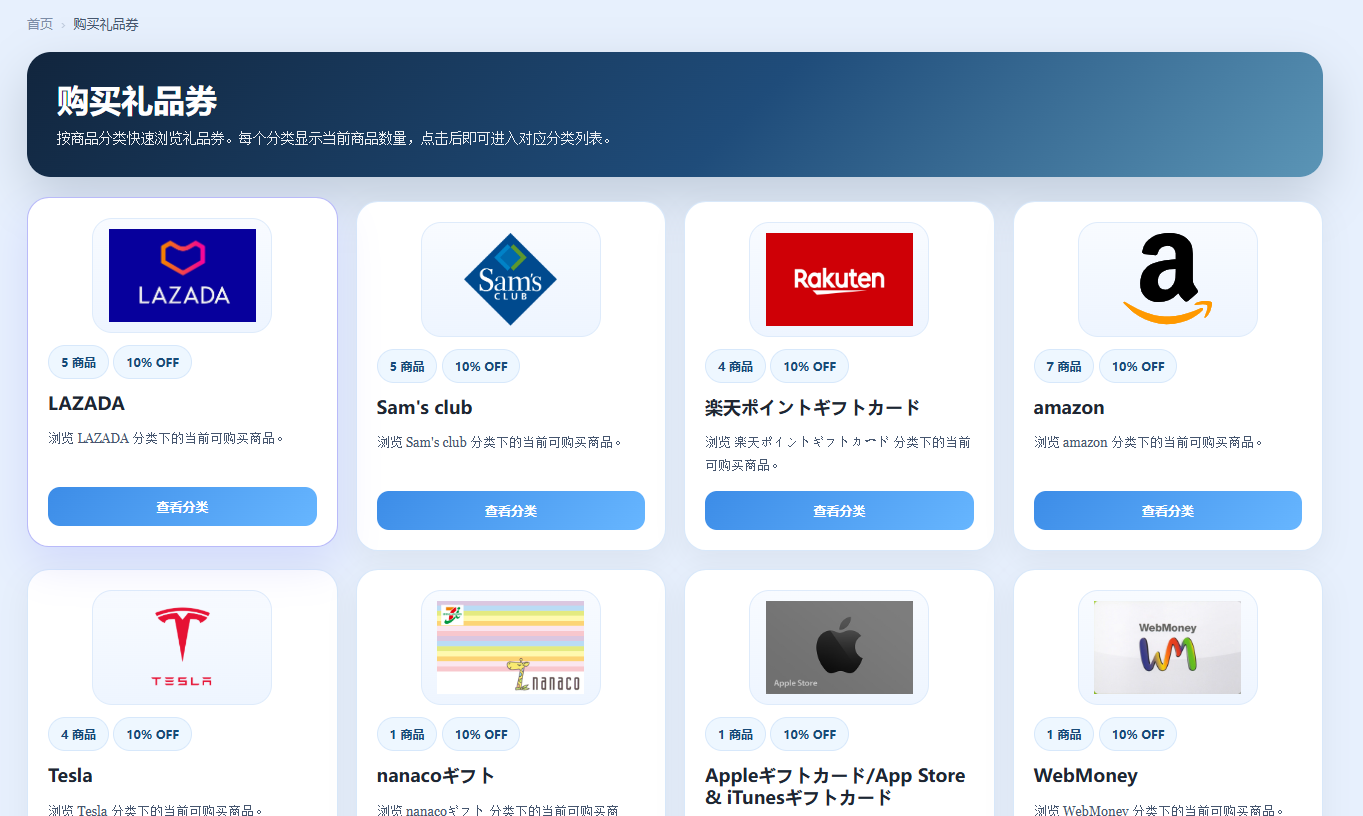1363x816 pixels.
Task: Navigate to 首页 via breadcrumb link
Action: [x=40, y=23]
